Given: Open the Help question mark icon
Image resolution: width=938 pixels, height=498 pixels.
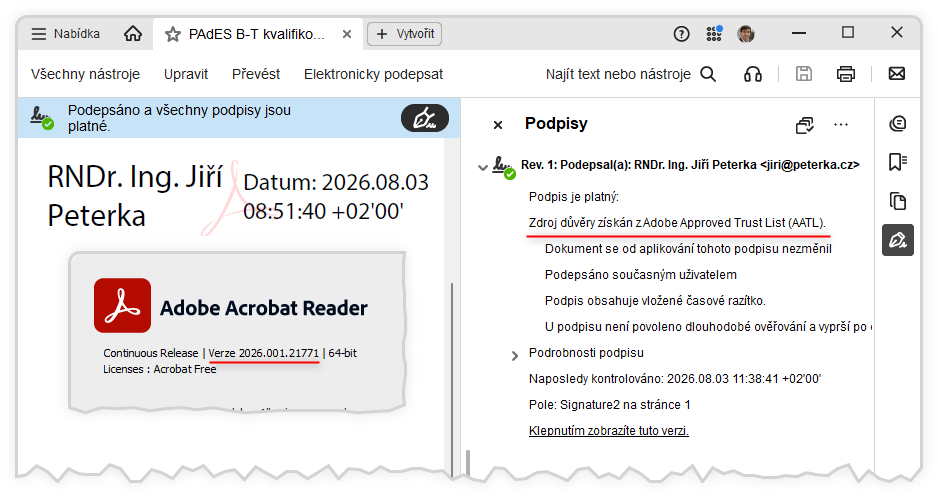Looking at the screenshot, I should [681, 34].
